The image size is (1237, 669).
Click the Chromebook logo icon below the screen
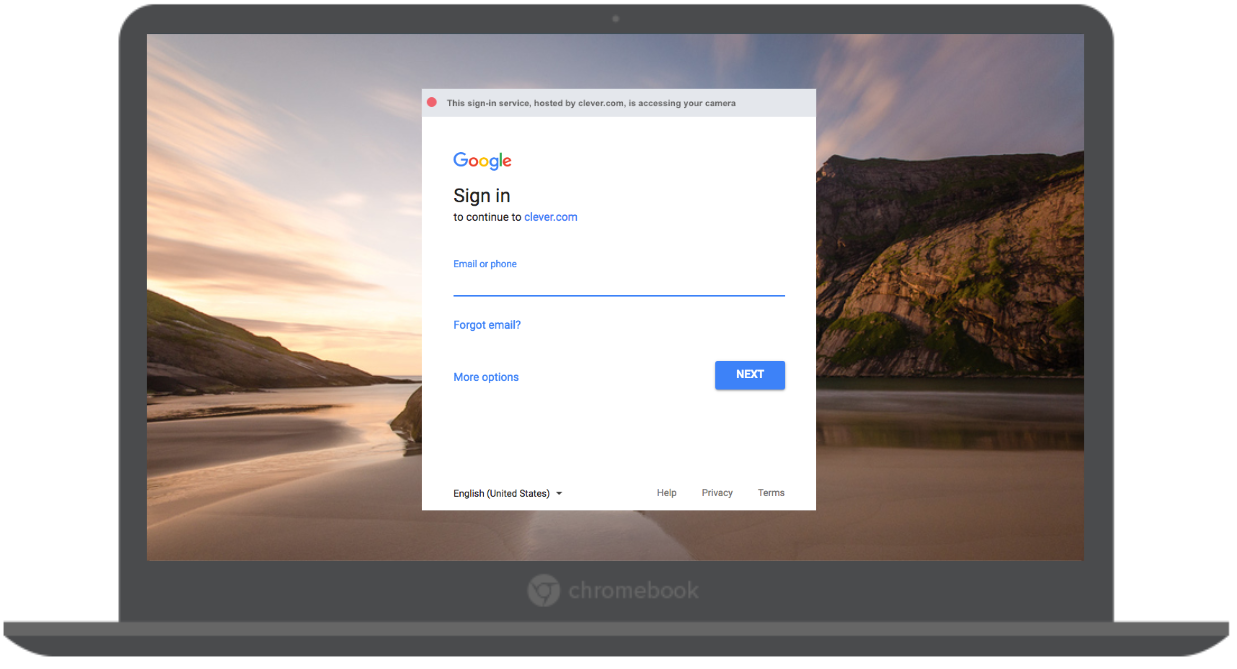(x=543, y=590)
